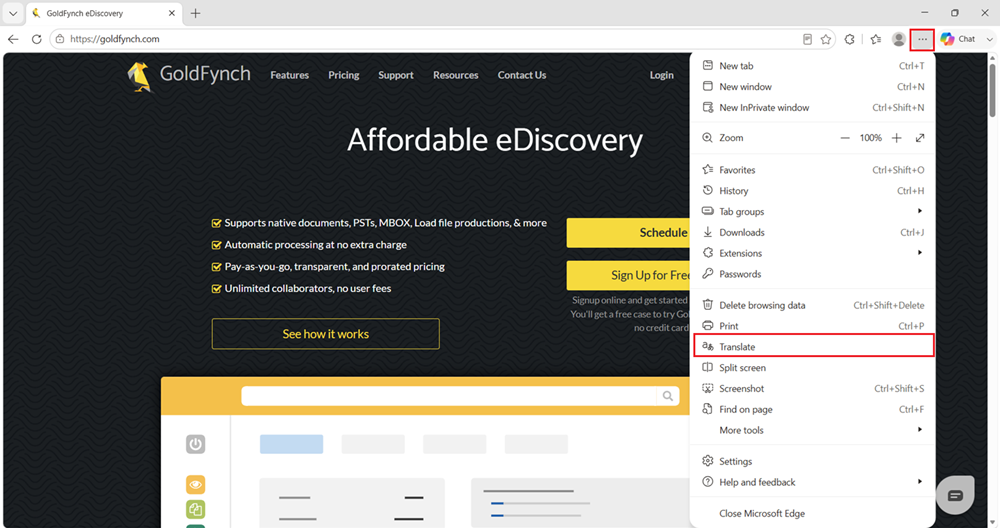
Task: Click the site info lock icon
Action: (x=60, y=39)
